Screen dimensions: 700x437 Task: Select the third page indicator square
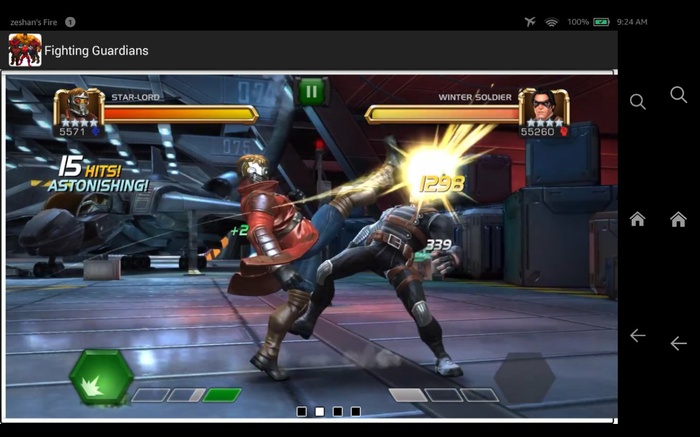point(338,411)
